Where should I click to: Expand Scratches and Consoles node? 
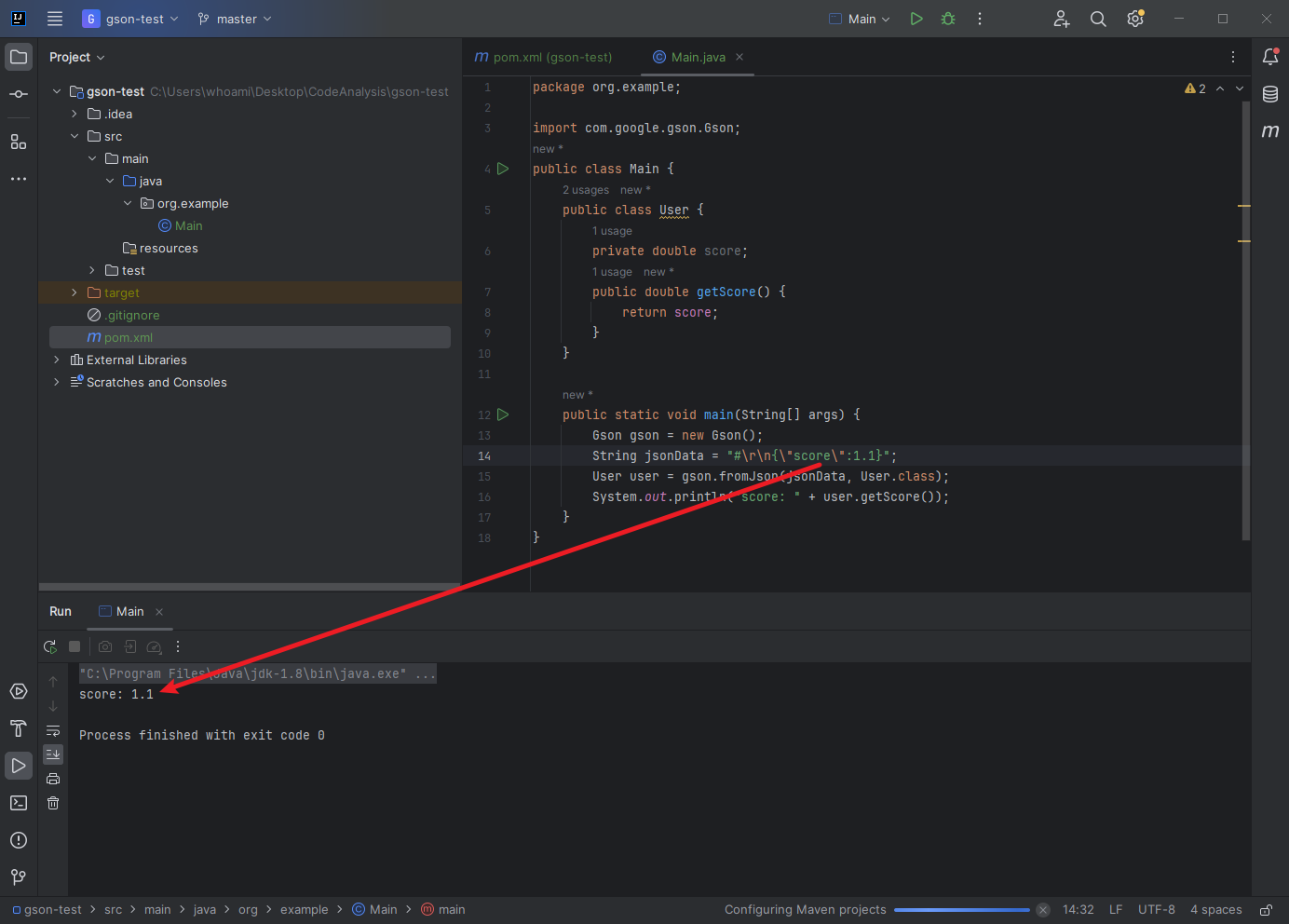coord(57,382)
